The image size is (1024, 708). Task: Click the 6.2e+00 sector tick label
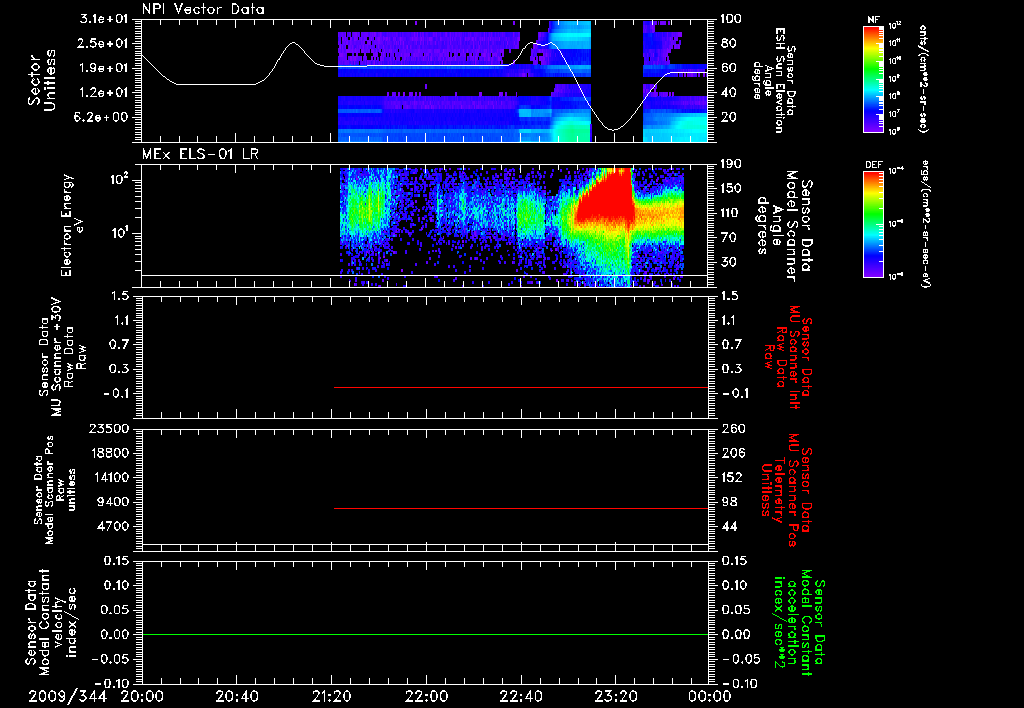[x=103, y=118]
